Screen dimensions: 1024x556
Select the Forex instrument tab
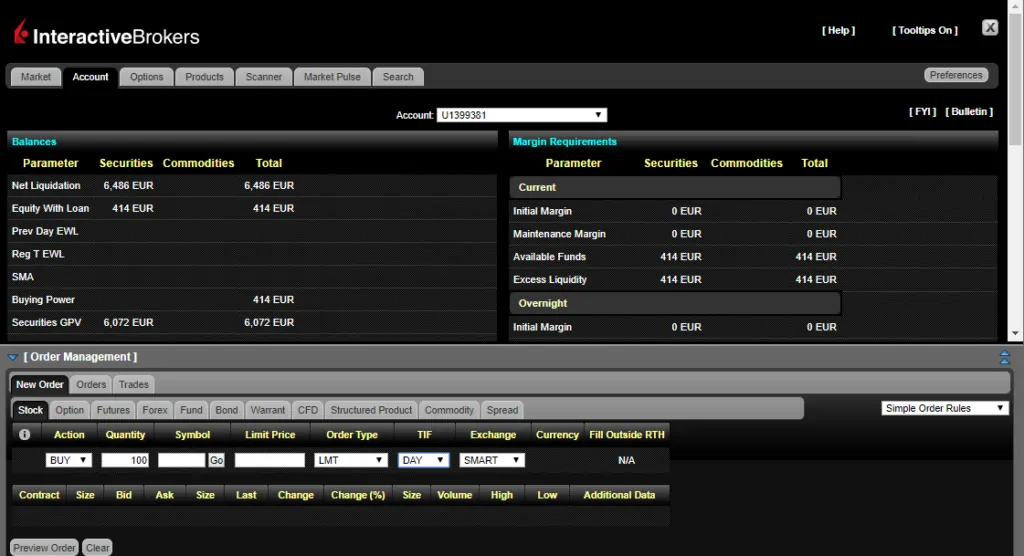point(155,410)
